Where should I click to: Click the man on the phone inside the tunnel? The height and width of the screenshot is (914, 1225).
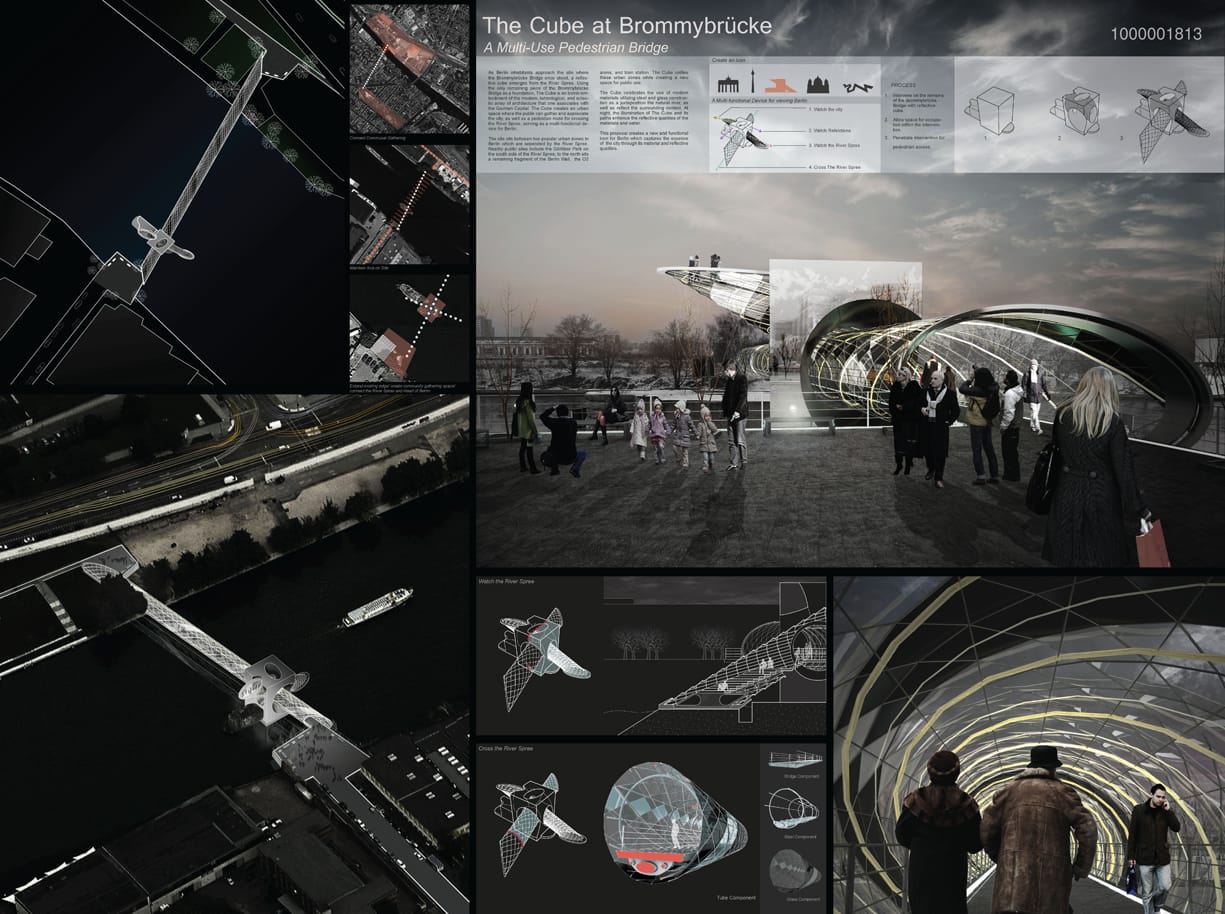point(1153,845)
